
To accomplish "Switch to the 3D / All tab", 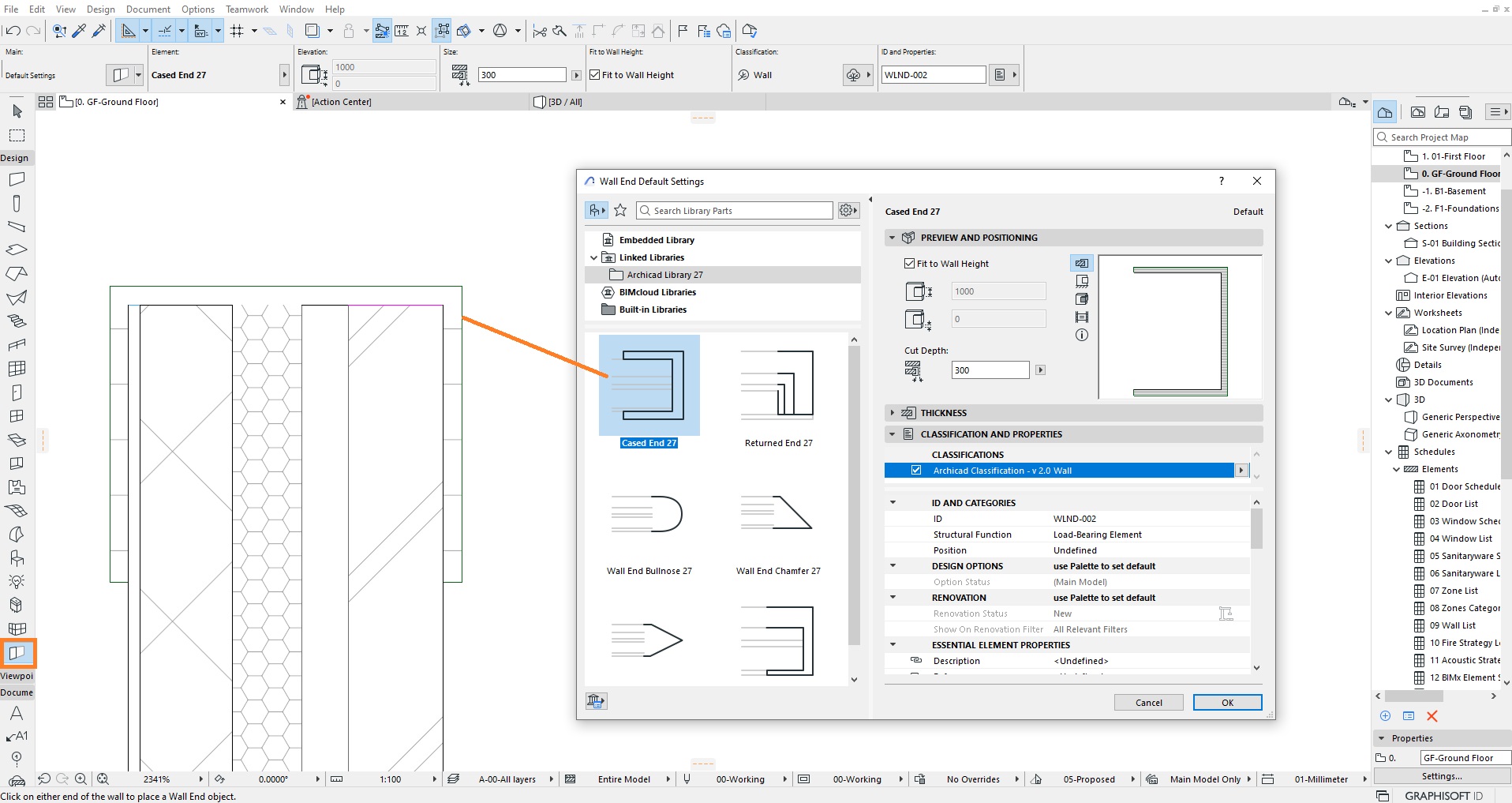I will [x=564, y=101].
